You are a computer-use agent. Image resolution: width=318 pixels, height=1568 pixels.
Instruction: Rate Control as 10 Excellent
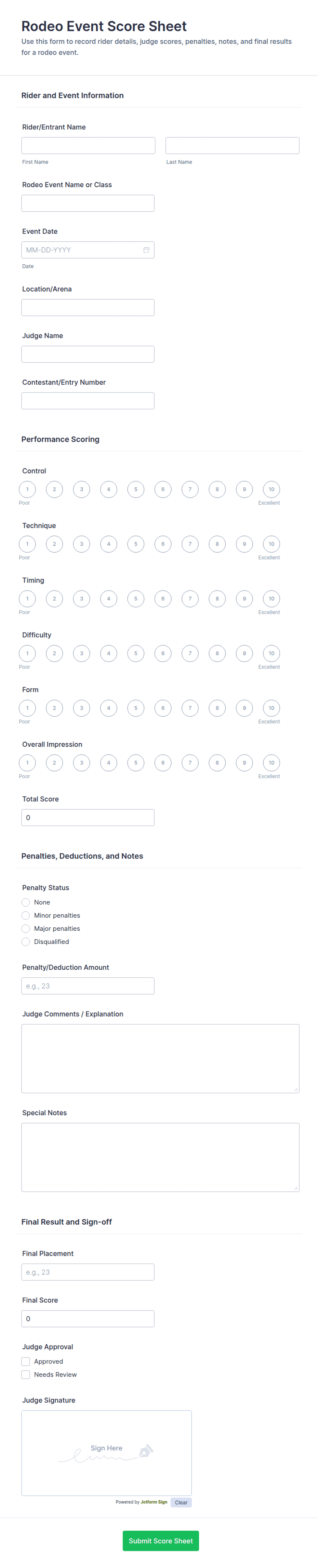coord(271,489)
